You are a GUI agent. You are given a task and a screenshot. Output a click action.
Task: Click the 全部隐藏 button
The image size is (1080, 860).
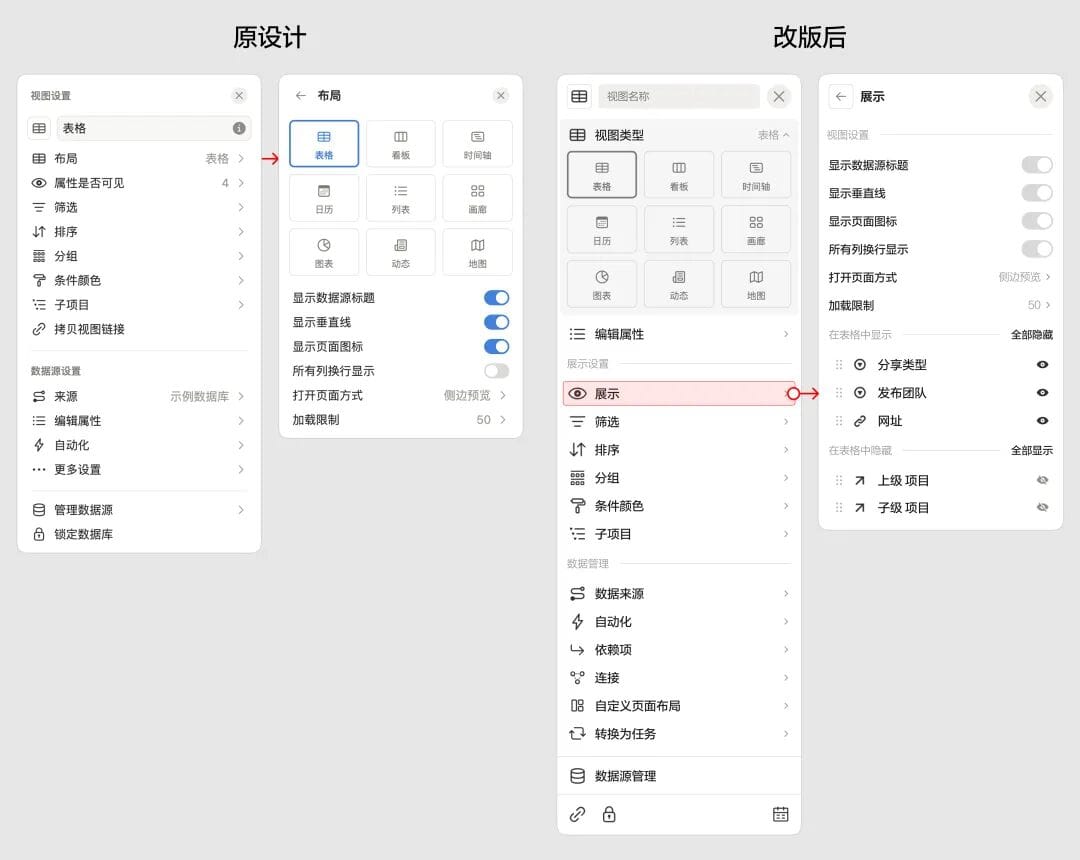tap(1031, 335)
